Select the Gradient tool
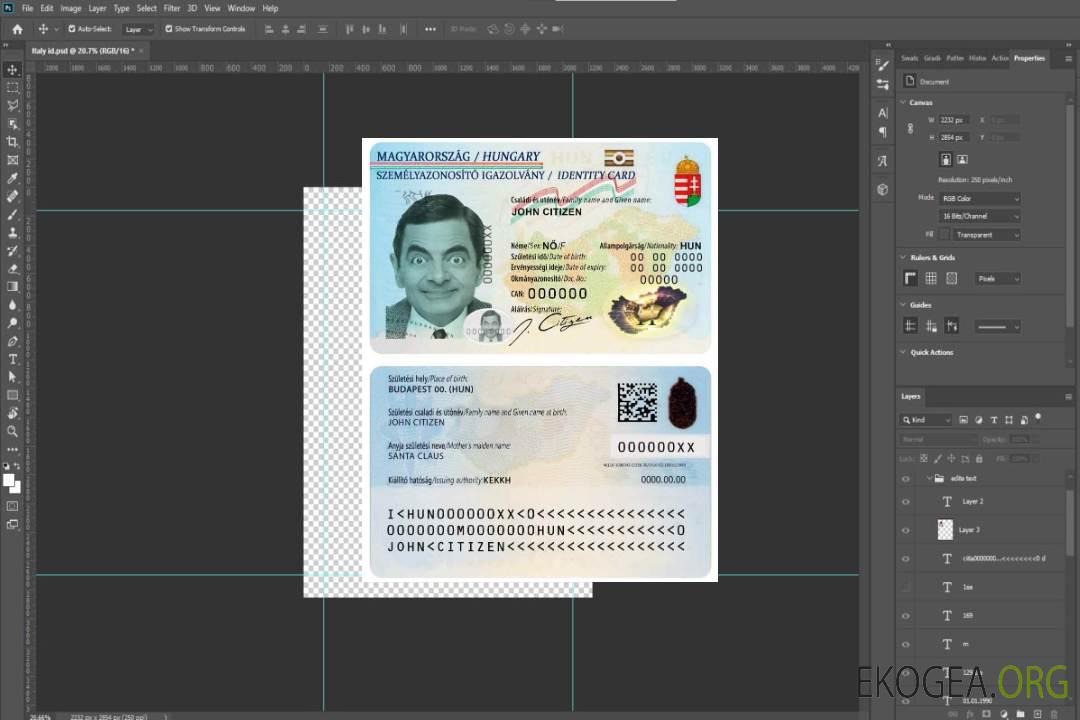Viewport: 1080px width, 720px height. [x=12, y=287]
